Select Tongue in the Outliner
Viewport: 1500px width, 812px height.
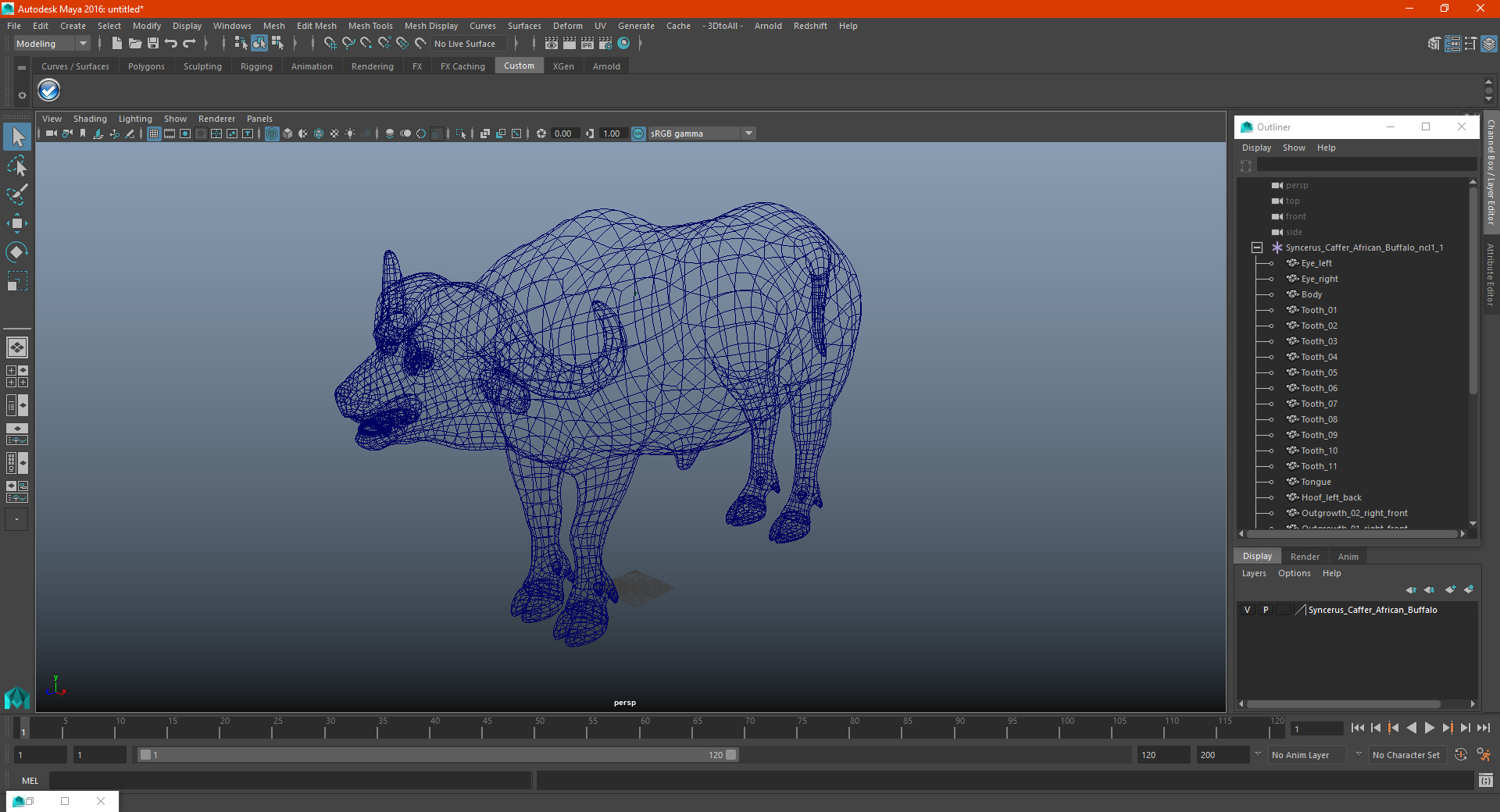tap(1316, 482)
